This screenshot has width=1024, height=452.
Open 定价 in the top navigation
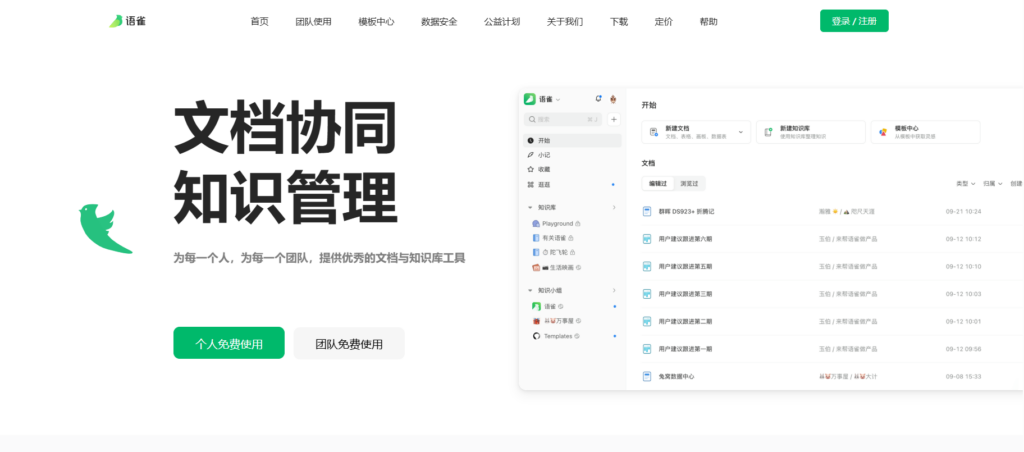tap(664, 22)
